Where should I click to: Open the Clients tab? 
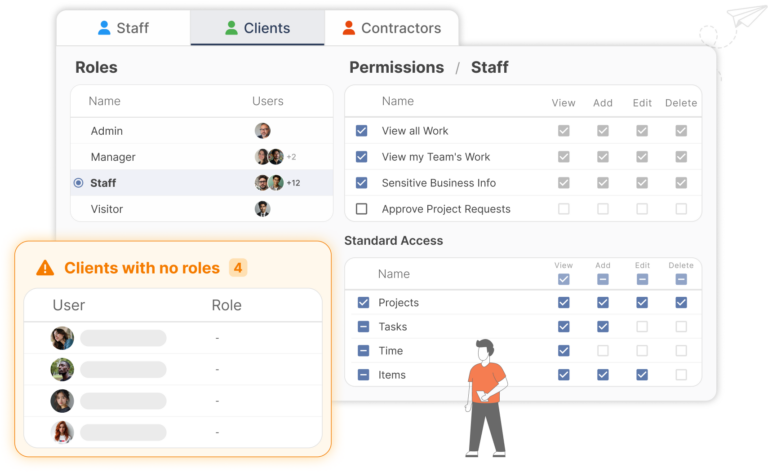257,28
